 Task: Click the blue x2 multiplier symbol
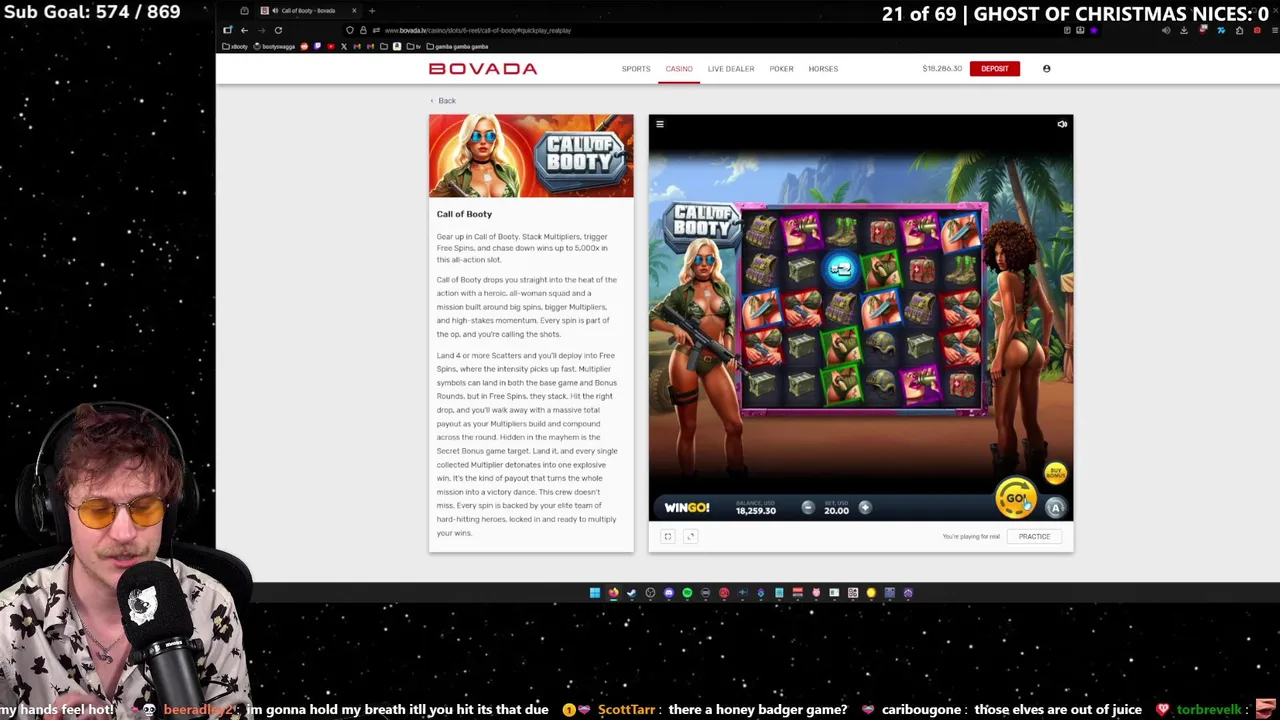click(840, 268)
